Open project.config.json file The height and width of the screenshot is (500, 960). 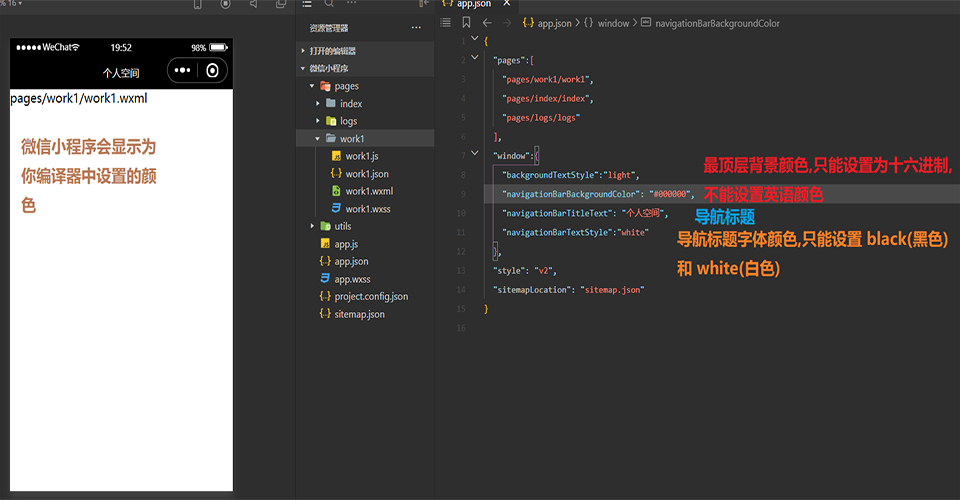[x=364, y=296]
